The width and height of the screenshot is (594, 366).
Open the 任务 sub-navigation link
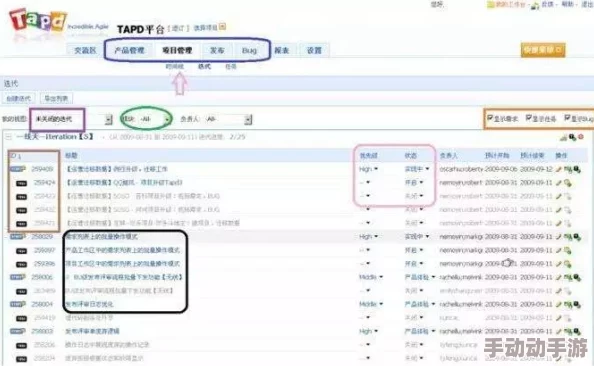231,67
